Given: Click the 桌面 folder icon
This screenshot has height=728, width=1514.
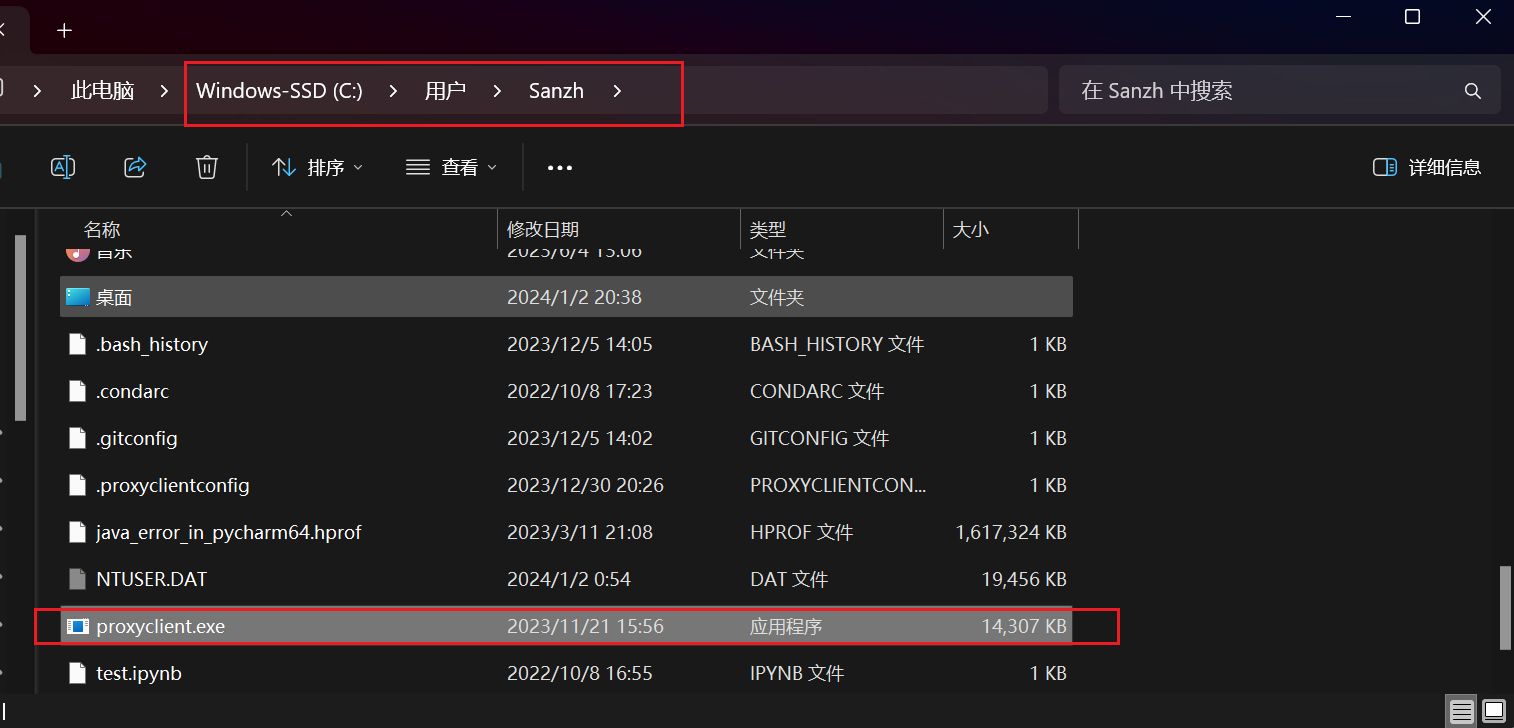Looking at the screenshot, I should (78, 297).
